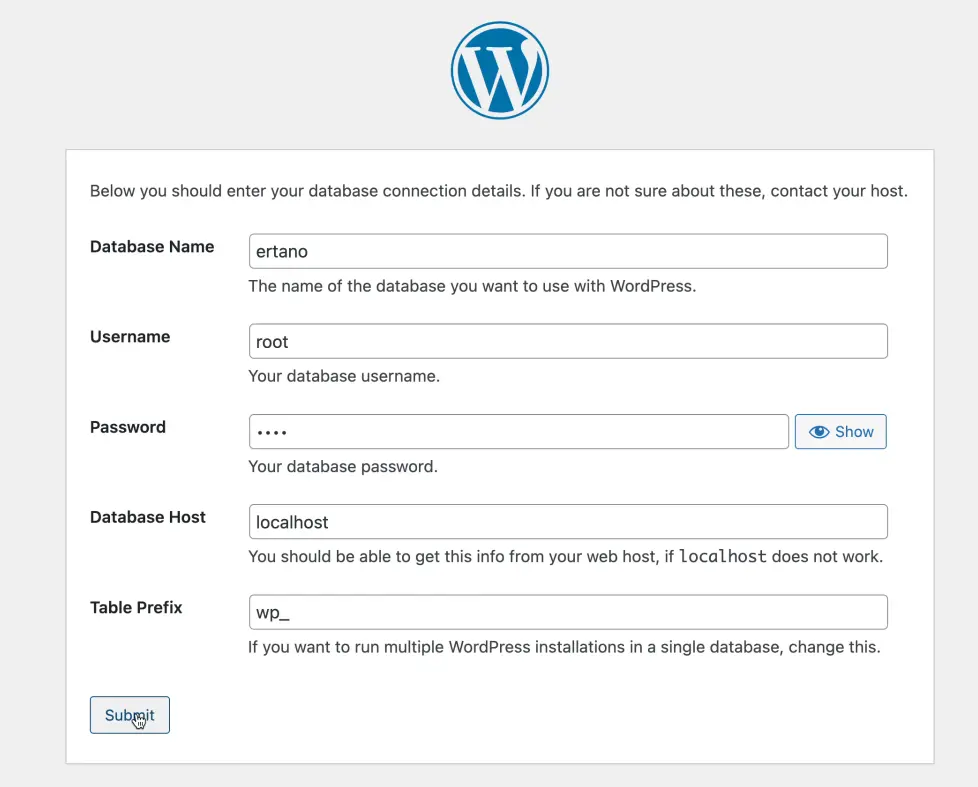The image size is (978, 787).
Task: Select the masked Password input field
Action: (518, 432)
